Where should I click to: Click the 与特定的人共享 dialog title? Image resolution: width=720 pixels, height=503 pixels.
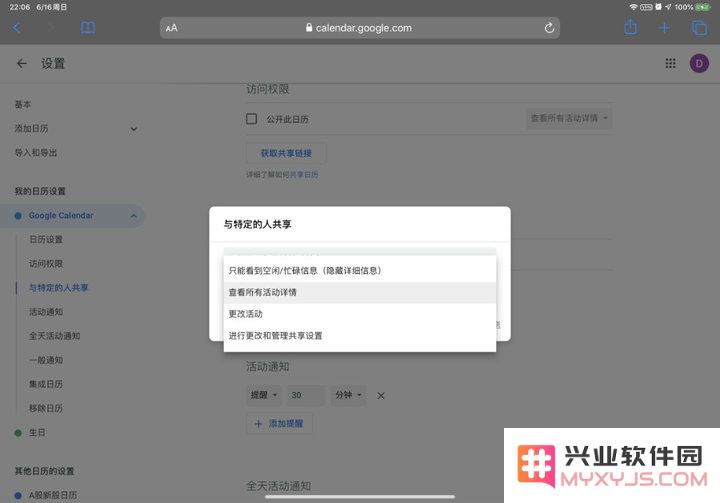pyautogui.click(x=257, y=224)
